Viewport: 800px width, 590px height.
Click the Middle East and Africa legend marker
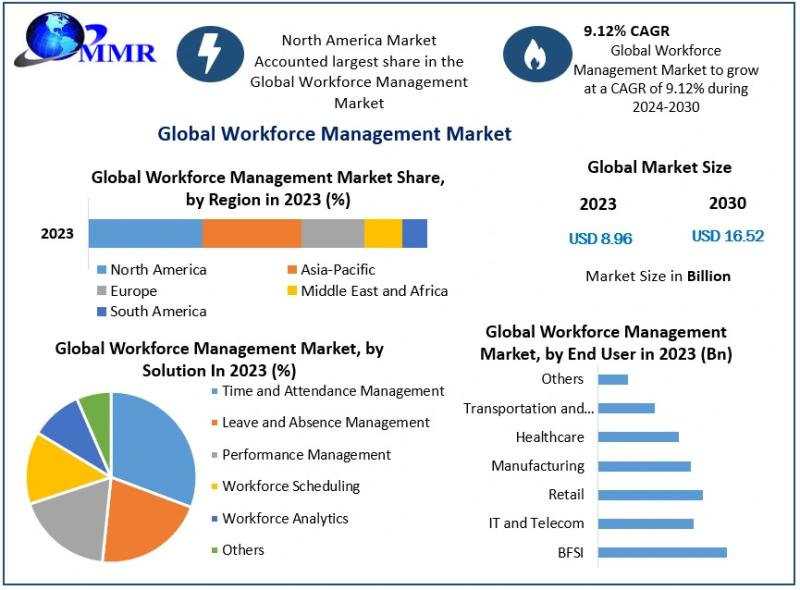coord(292,291)
